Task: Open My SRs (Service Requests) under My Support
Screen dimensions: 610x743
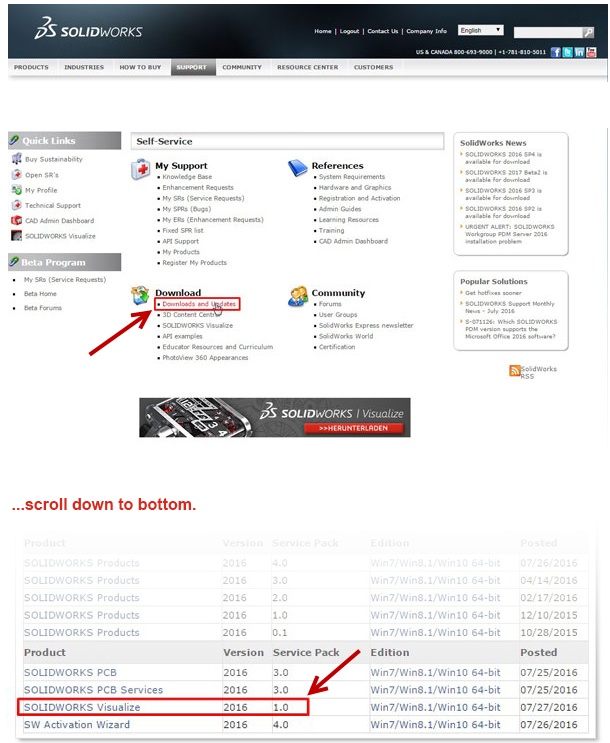Action: click(x=203, y=199)
